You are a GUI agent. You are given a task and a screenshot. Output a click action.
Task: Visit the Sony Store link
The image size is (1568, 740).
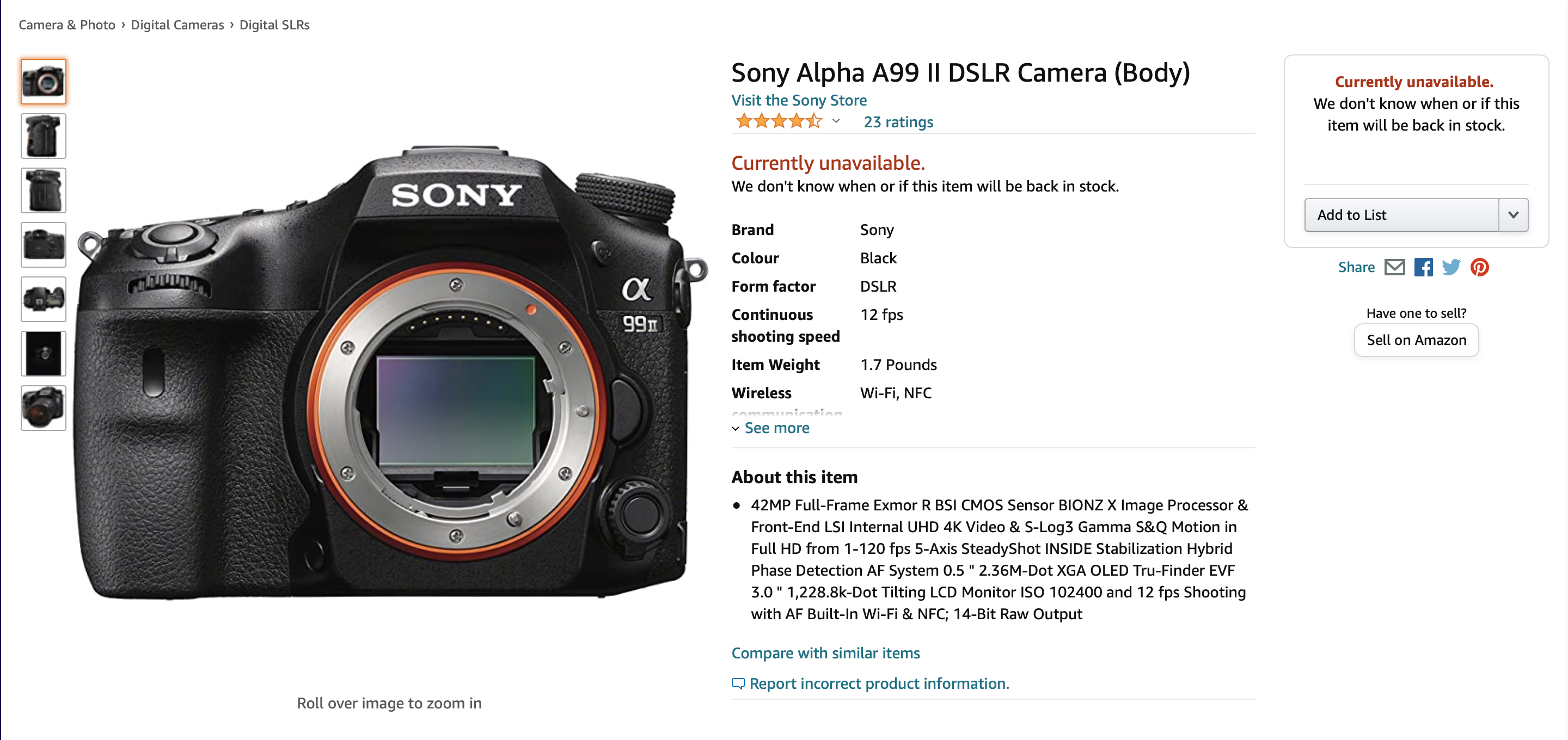click(799, 101)
